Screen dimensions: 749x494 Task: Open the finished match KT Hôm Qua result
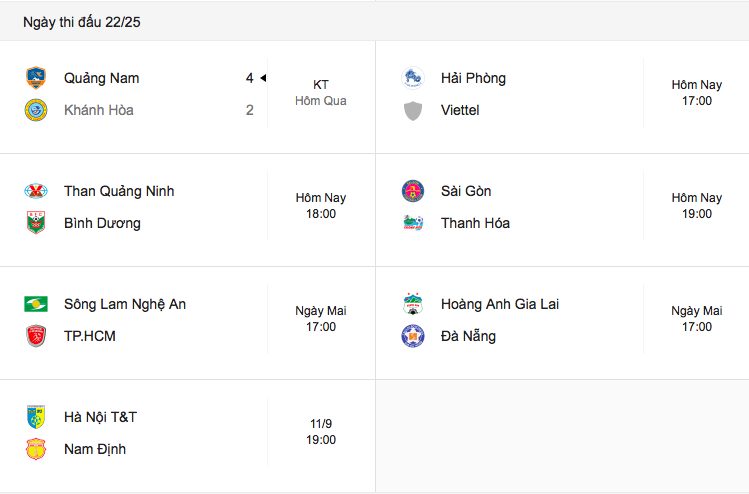[x=321, y=93]
